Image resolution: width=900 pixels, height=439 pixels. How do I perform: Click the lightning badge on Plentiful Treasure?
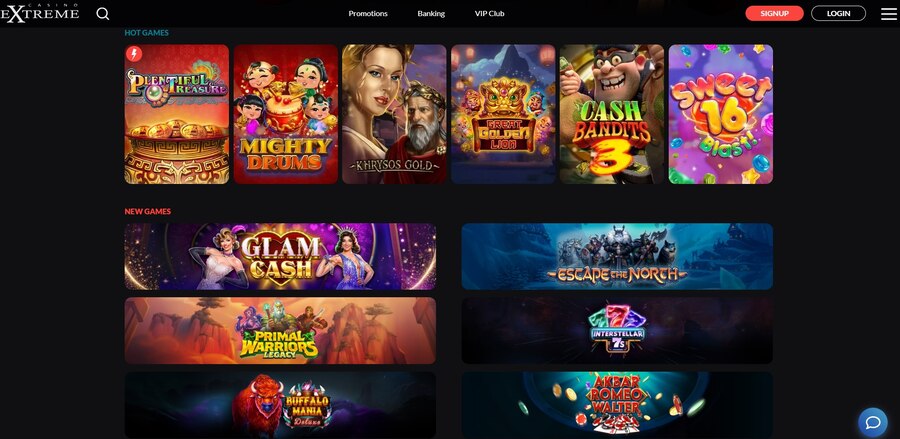(x=134, y=54)
